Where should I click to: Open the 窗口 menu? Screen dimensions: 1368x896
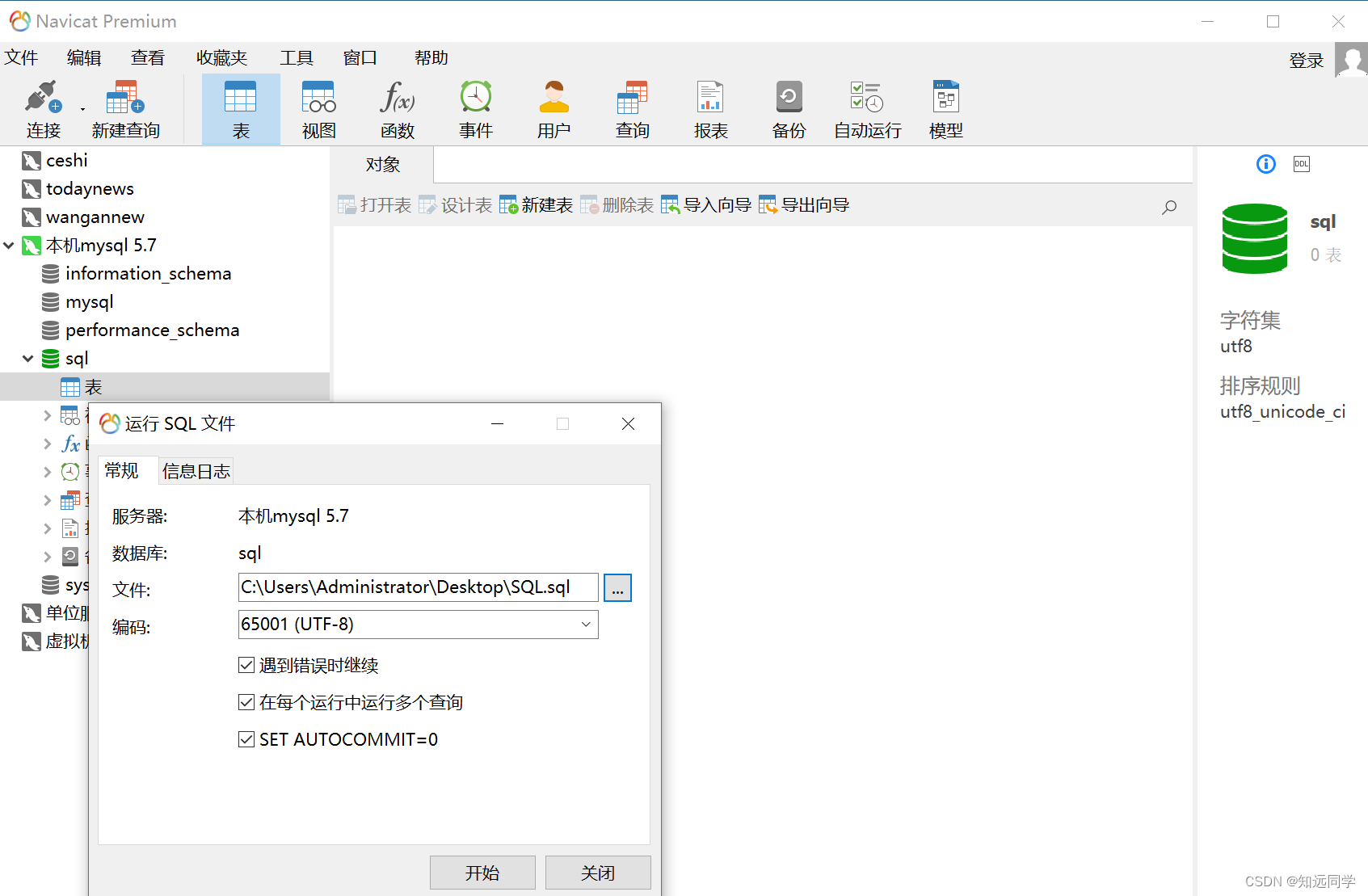click(x=360, y=58)
